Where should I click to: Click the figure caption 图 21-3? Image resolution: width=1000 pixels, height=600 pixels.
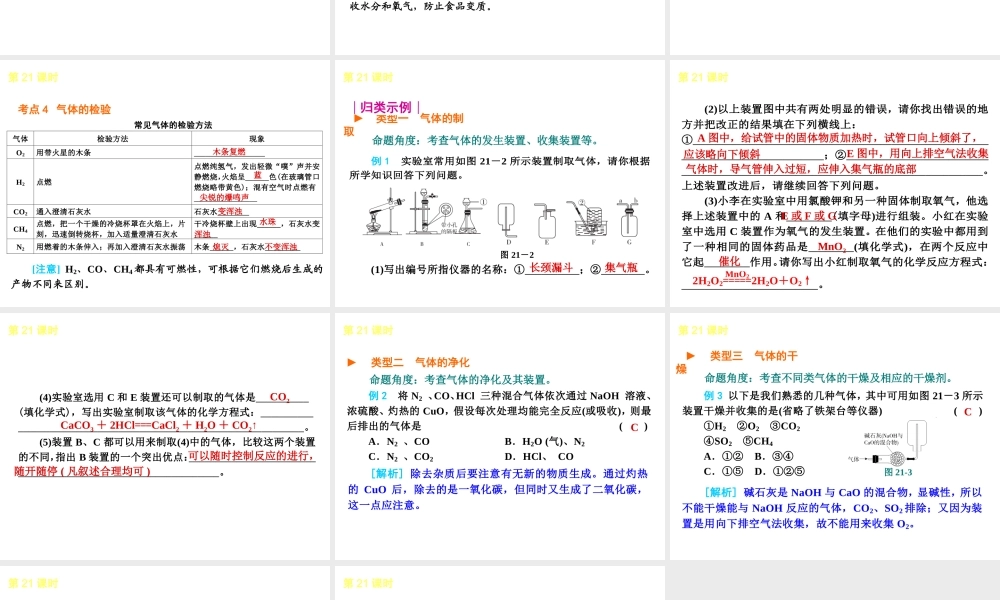(x=898, y=472)
